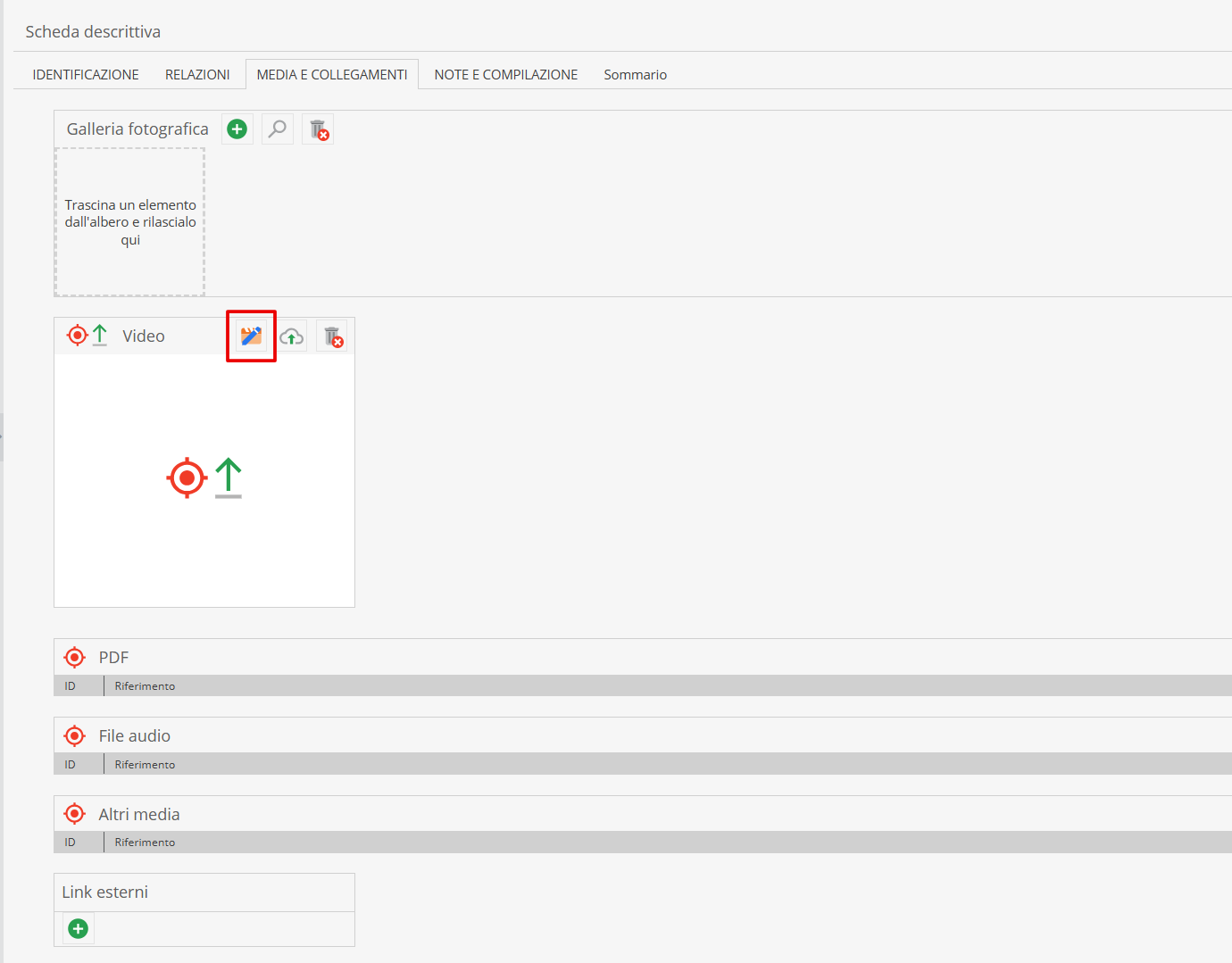1232x963 pixels.
Task: Click the target icon beside Altri media
Action: pos(75,814)
